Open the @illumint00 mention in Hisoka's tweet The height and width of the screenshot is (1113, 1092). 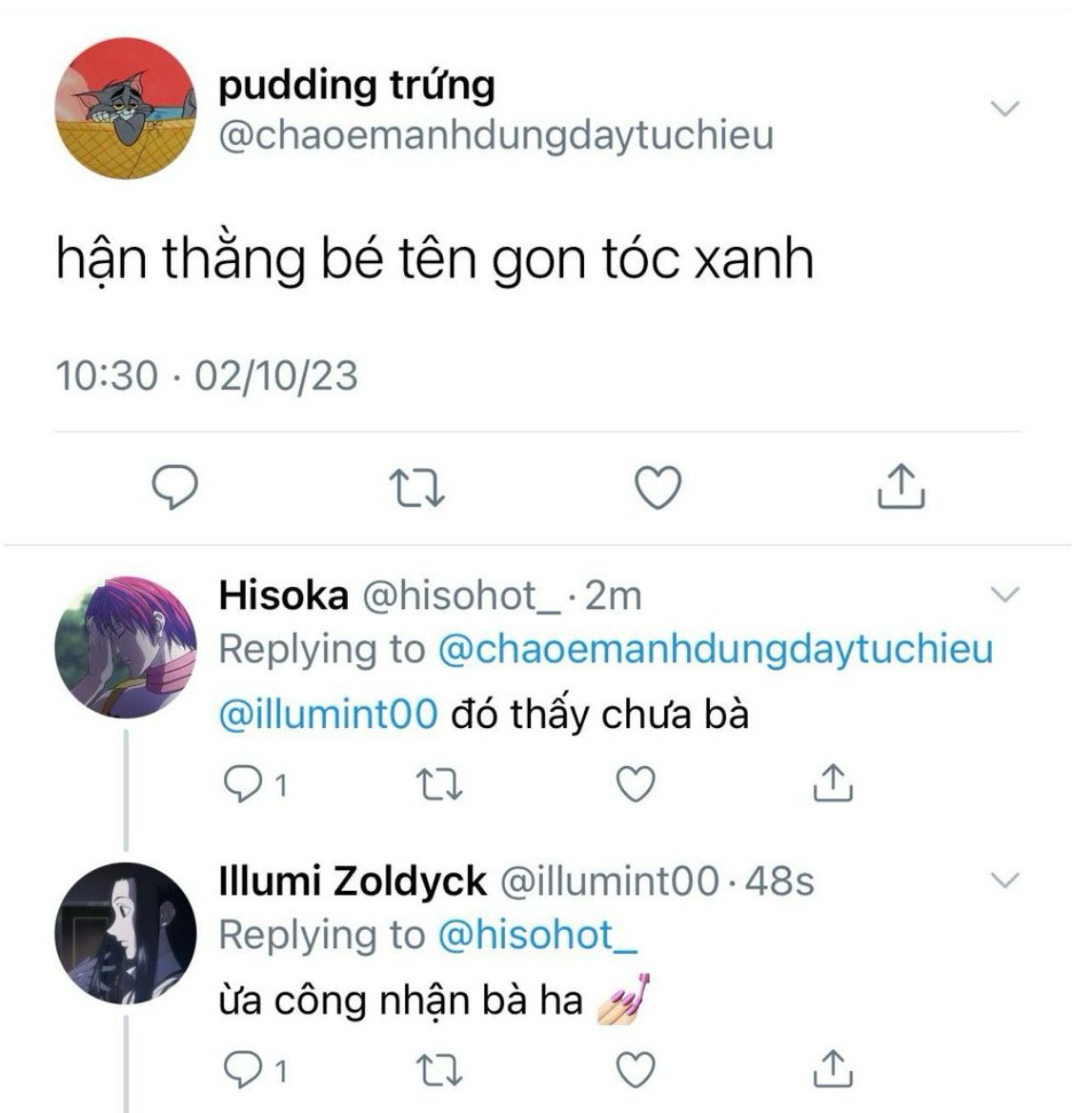tap(328, 714)
